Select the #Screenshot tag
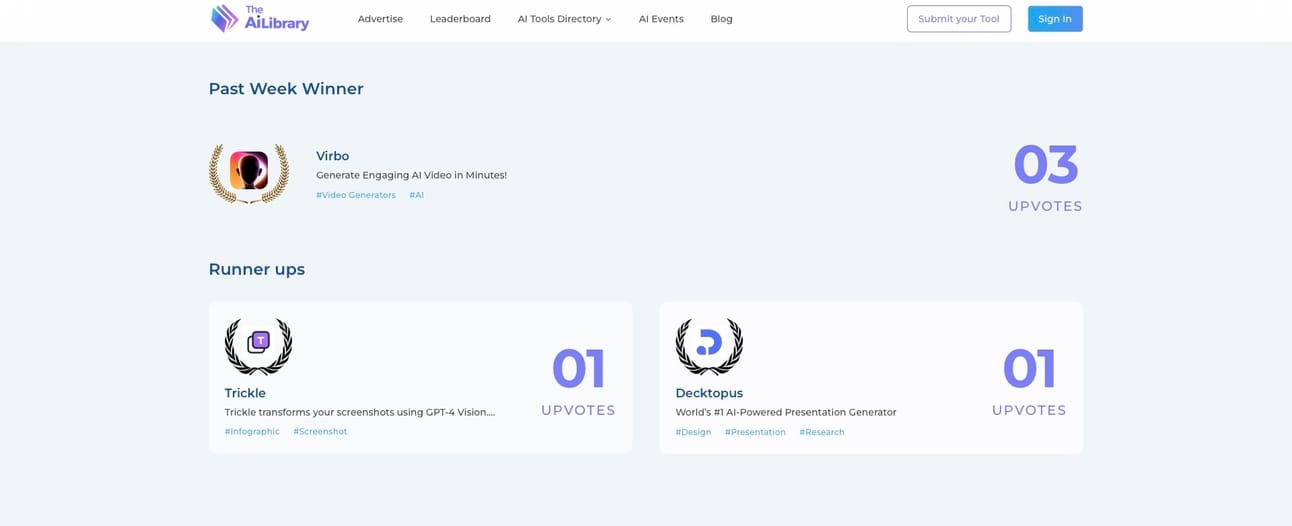Screen dimensions: 1292x526 [320, 431]
